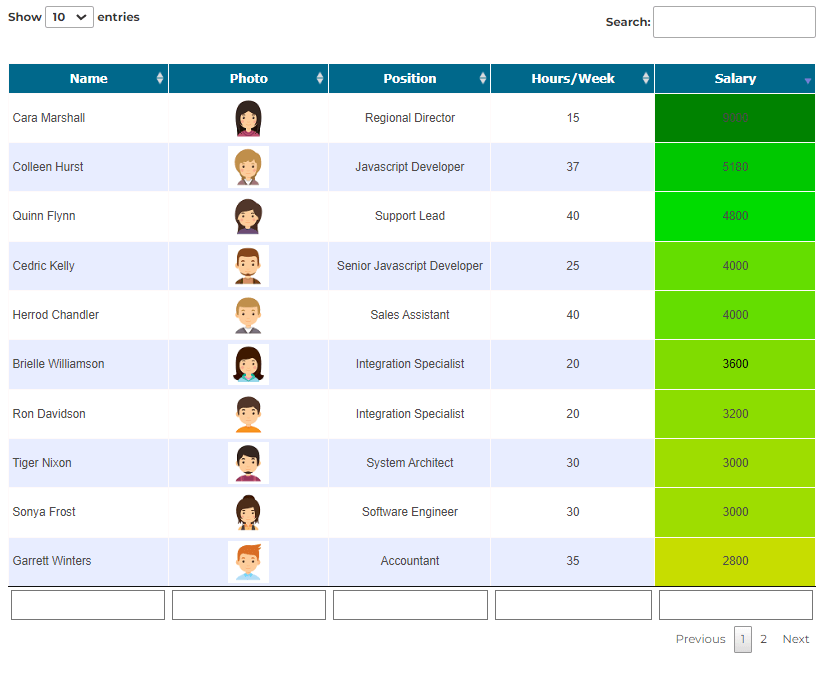Viewport: 827px width, 673px height.
Task: Reverse the Salary column sort arrow
Action: tap(807, 81)
